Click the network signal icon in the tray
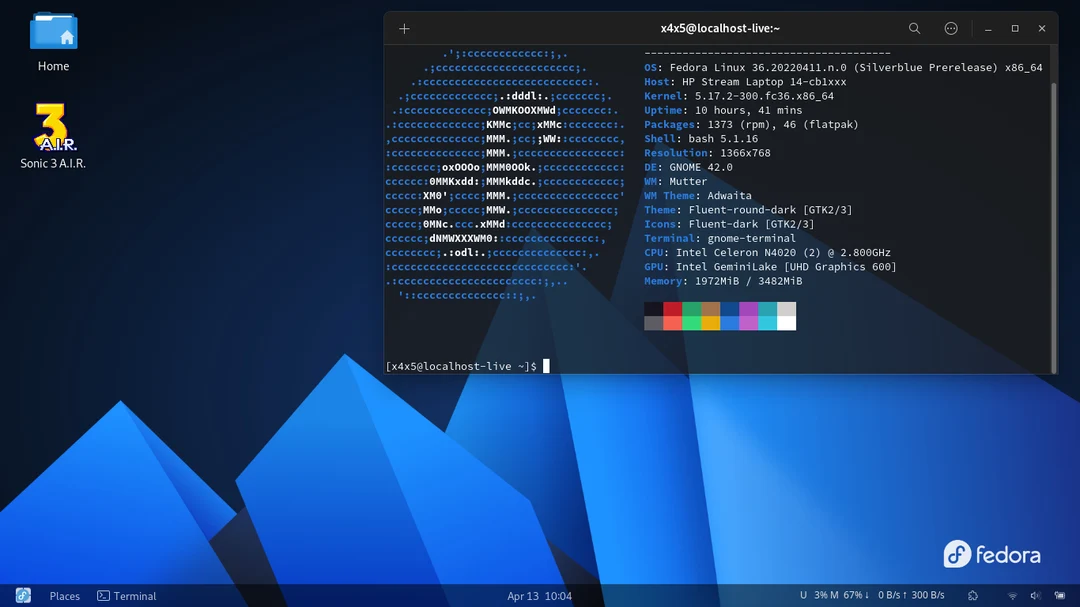The image size is (1080, 607). click(1012, 595)
